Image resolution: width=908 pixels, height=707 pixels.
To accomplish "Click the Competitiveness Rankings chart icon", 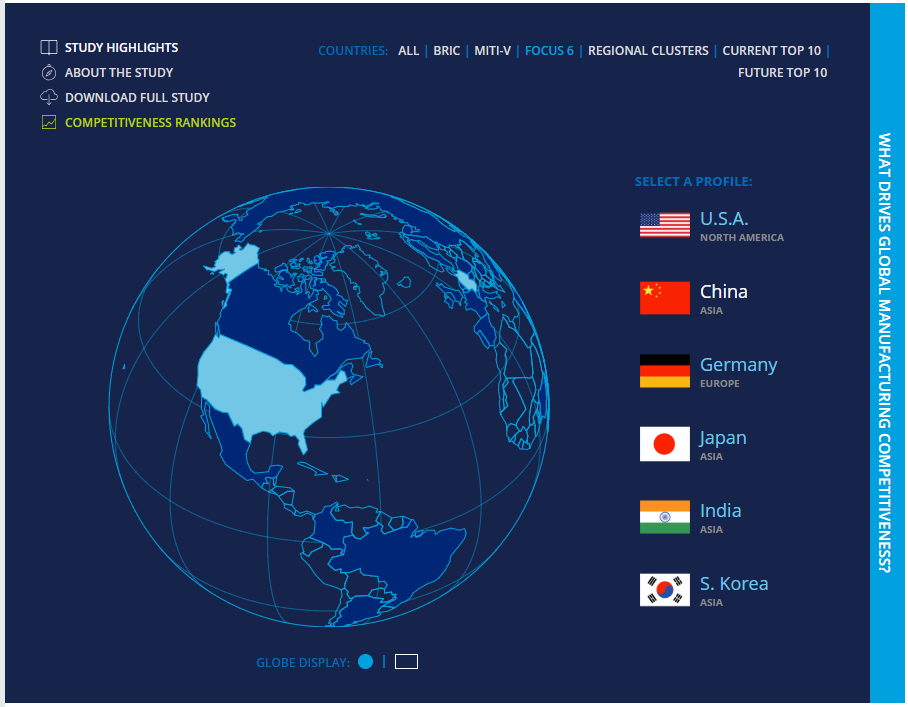I will pyautogui.click(x=49, y=123).
